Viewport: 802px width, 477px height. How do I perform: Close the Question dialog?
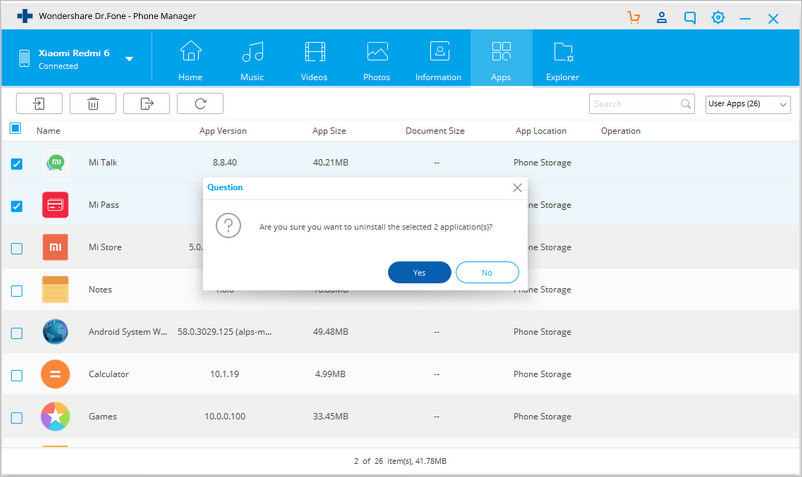point(517,188)
